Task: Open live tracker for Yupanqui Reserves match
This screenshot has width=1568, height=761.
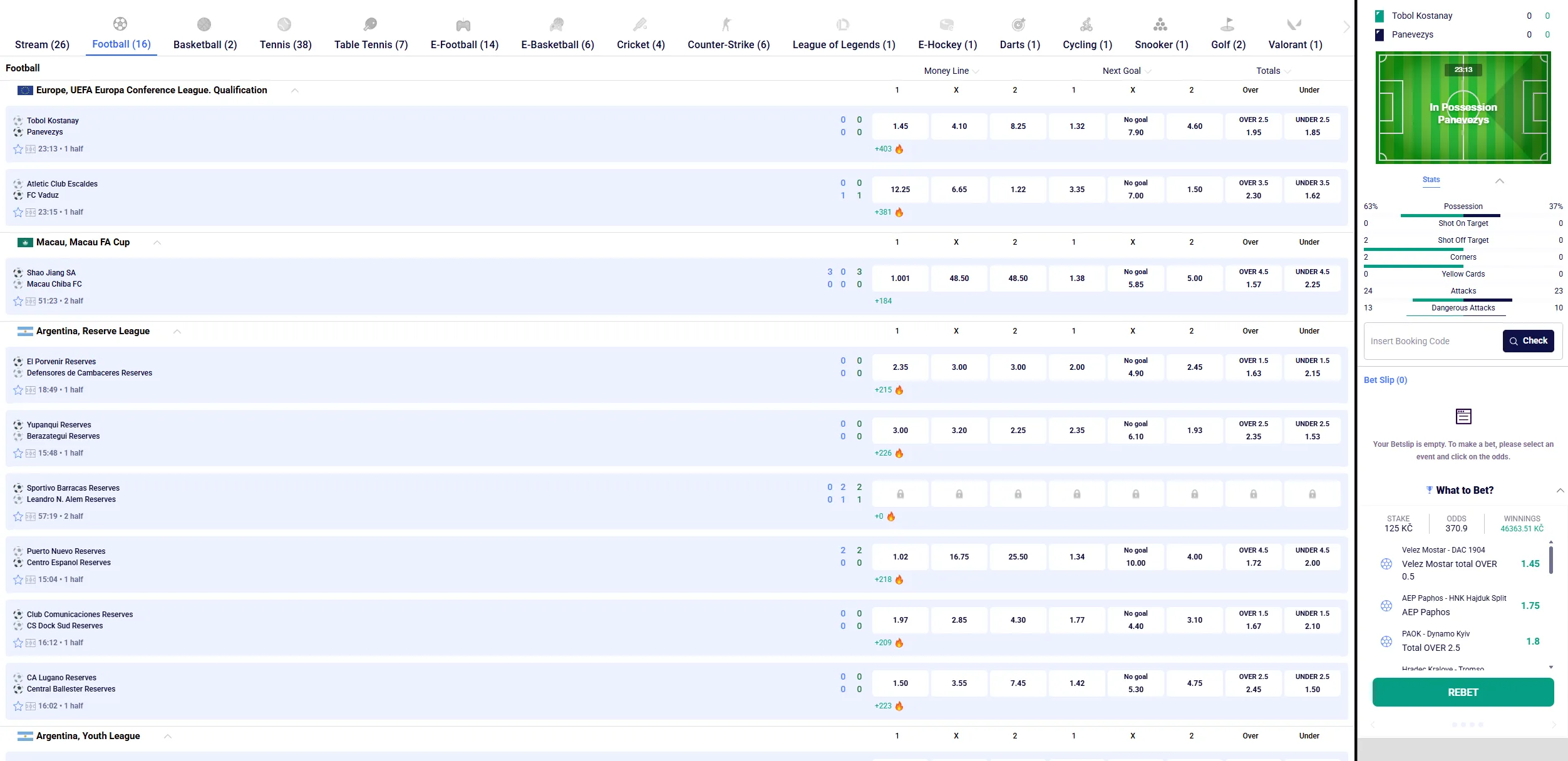Action: pos(31,453)
